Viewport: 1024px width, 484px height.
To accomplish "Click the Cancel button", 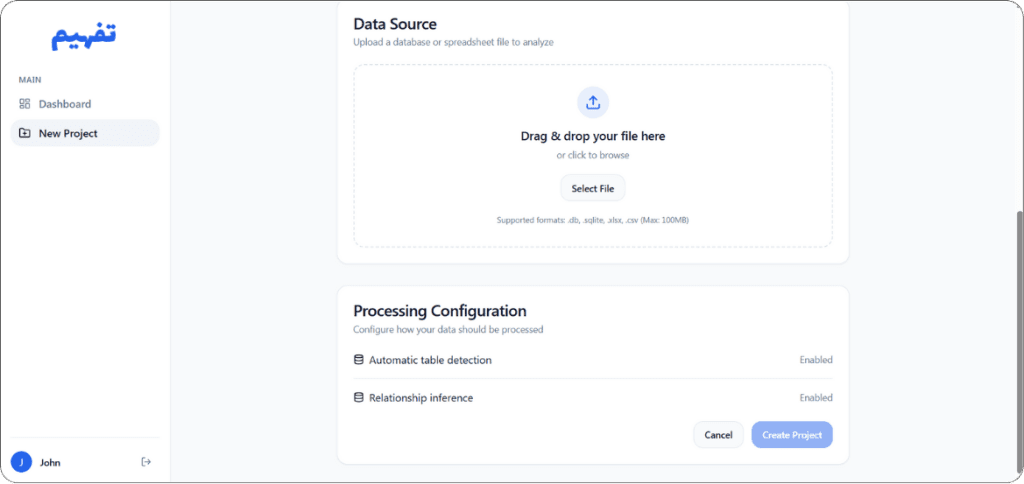I will 718,435.
